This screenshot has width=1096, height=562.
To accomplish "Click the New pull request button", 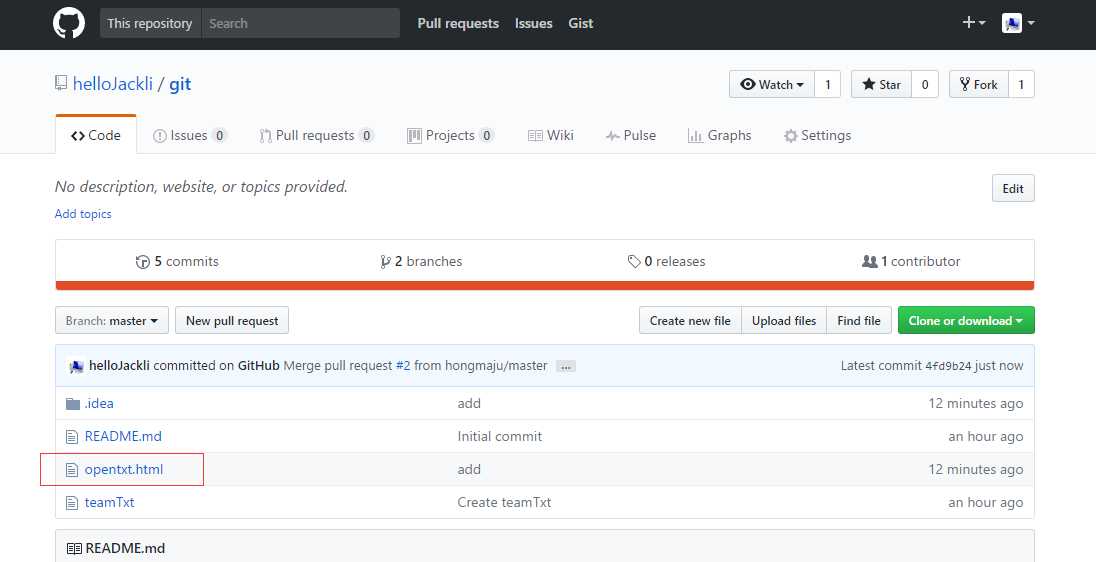I will click(232, 321).
